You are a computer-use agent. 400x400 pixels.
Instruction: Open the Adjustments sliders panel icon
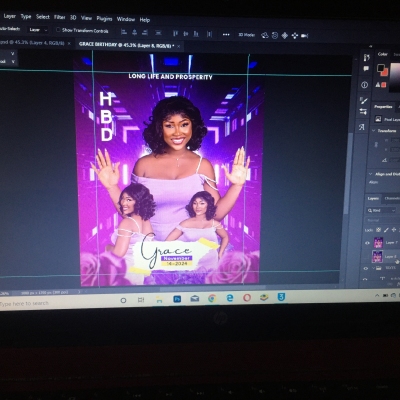(363, 112)
